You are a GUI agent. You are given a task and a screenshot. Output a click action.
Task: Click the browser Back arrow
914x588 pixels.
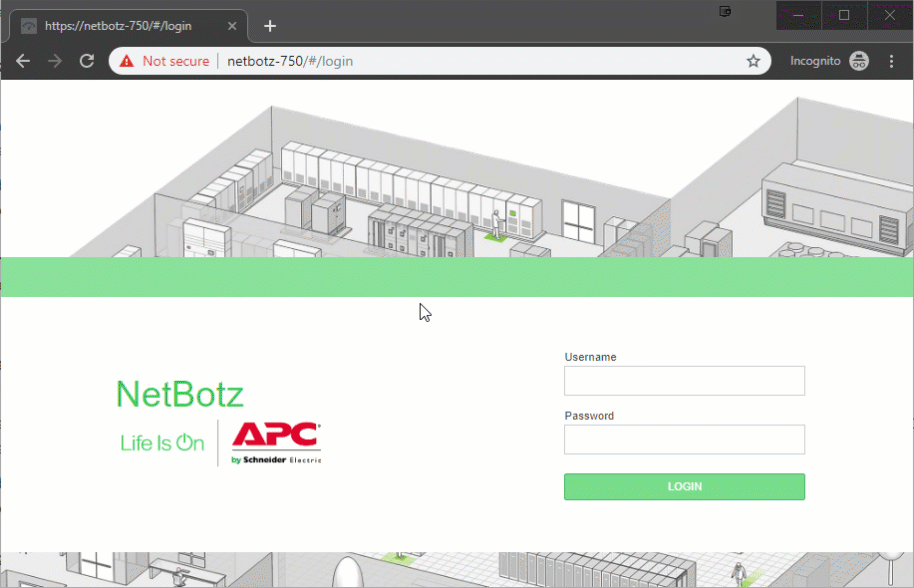click(23, 61)
